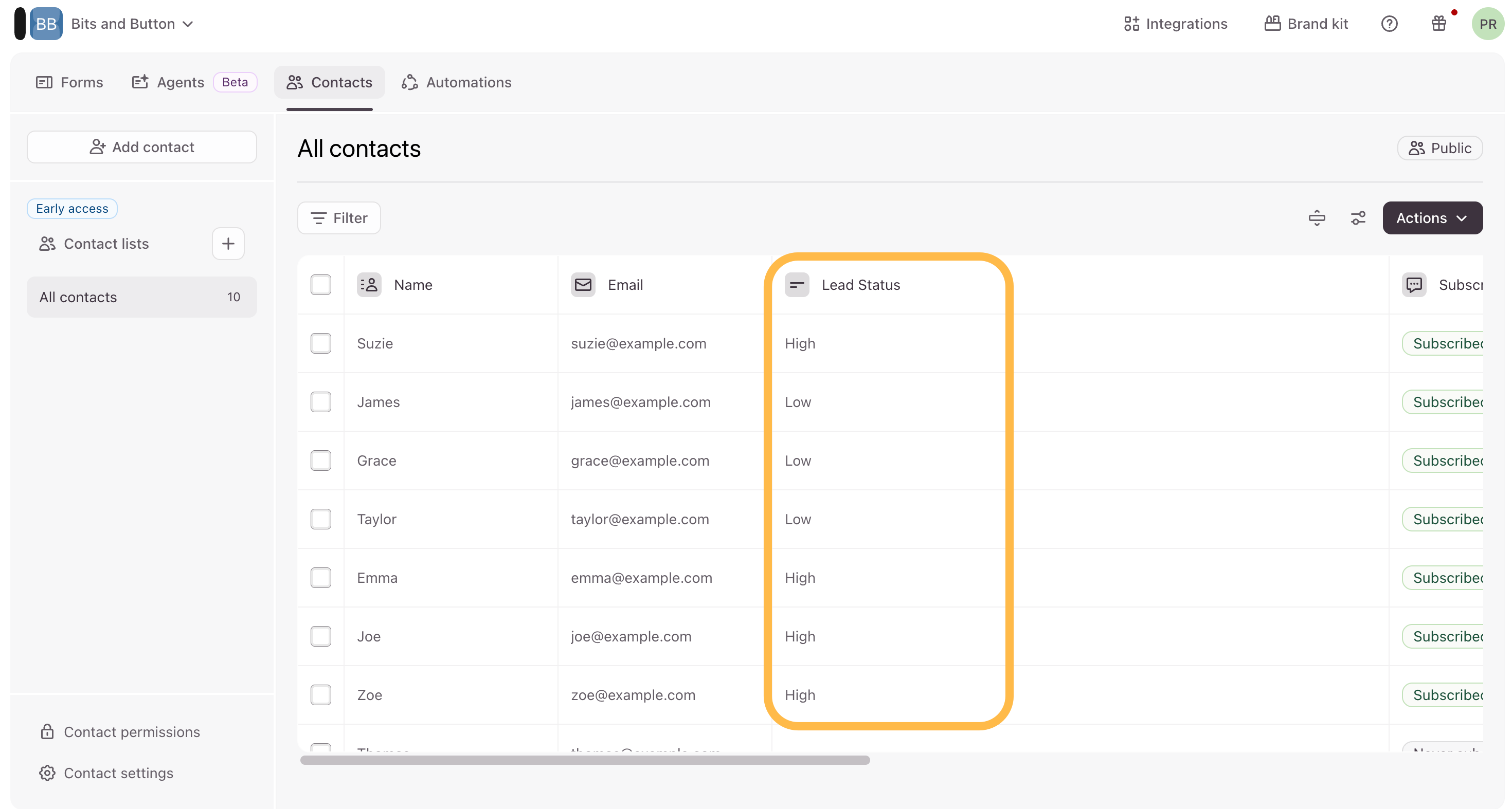1512x809 pixels.
Task: Click the Email column envelope icon
Action: (583, 285)
